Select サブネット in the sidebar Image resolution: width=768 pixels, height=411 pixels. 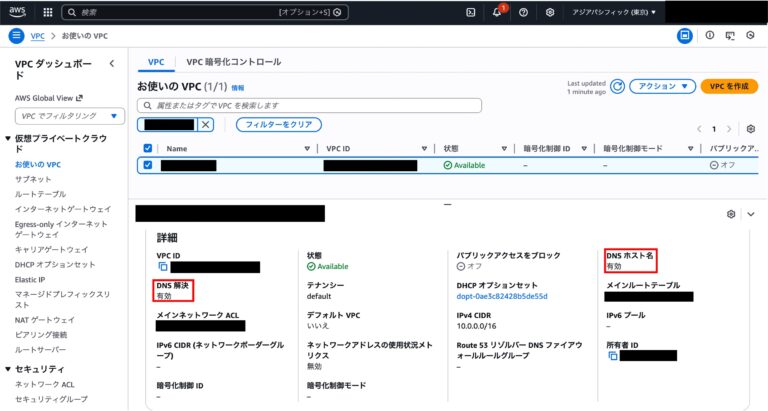pyautogui.click(x=33, y=178)
